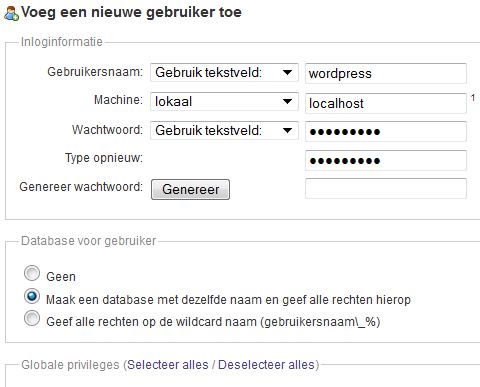The width and height of the screenshot is (480, 387).
Task: Select the create database with same name option
Action: pos(32,296)
